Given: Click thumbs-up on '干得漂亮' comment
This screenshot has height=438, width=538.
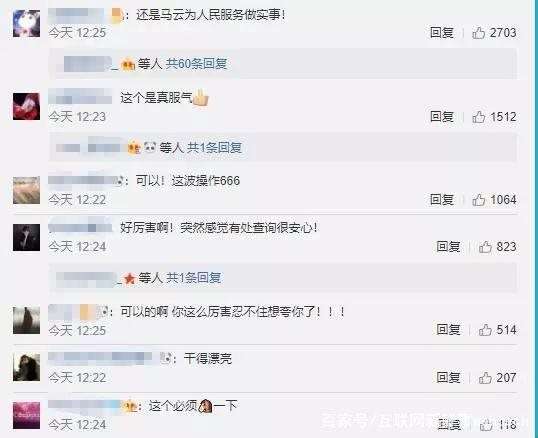Looking at the screenshot, I should pyautogui.click(x=485, y=378).
